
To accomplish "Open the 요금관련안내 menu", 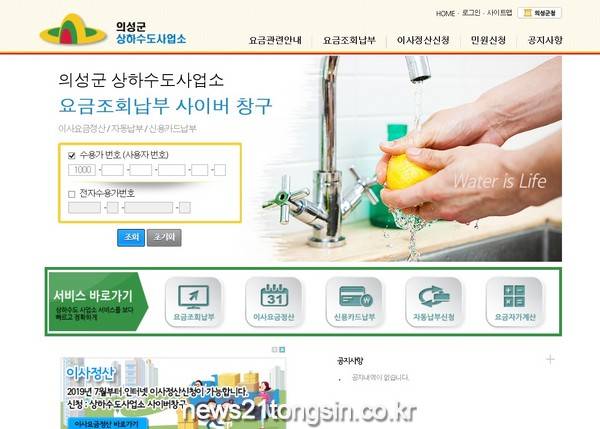I will point(275,40).
